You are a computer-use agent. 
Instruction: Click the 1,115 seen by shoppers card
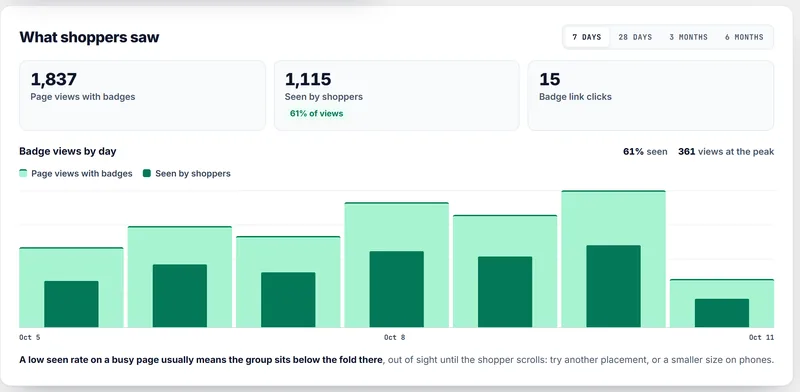396,95
